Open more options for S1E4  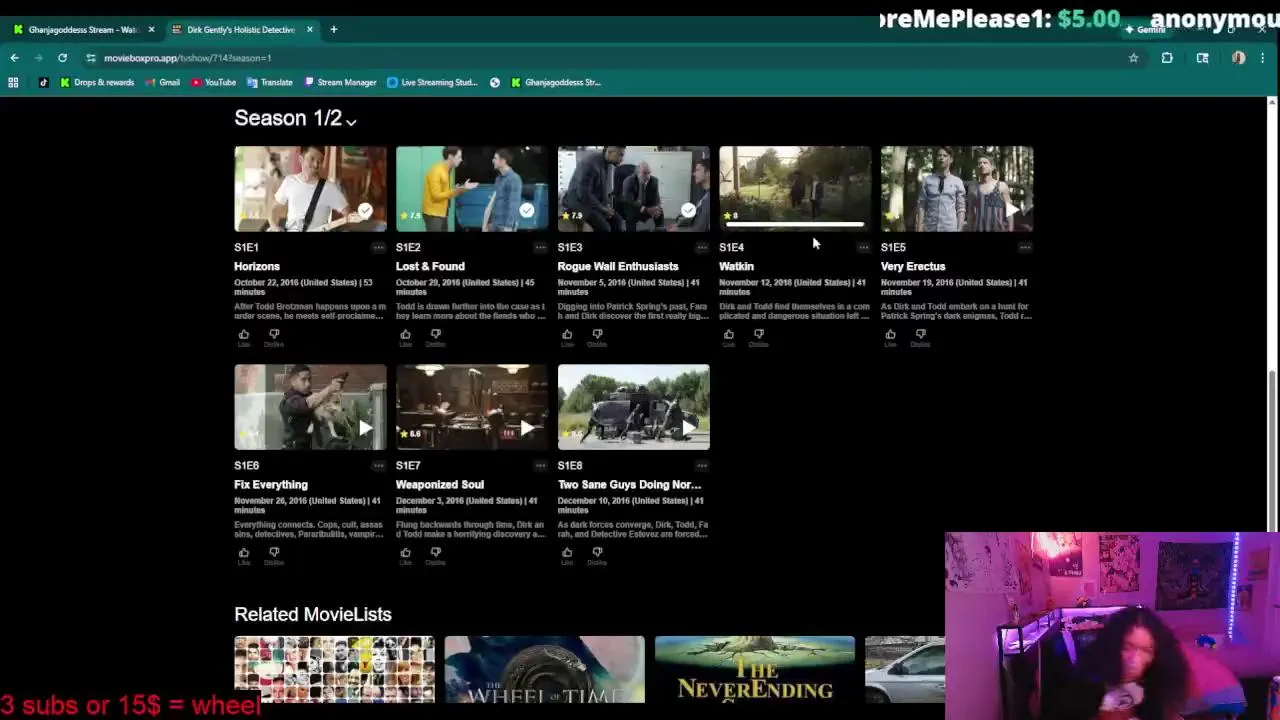click(863, 247)
